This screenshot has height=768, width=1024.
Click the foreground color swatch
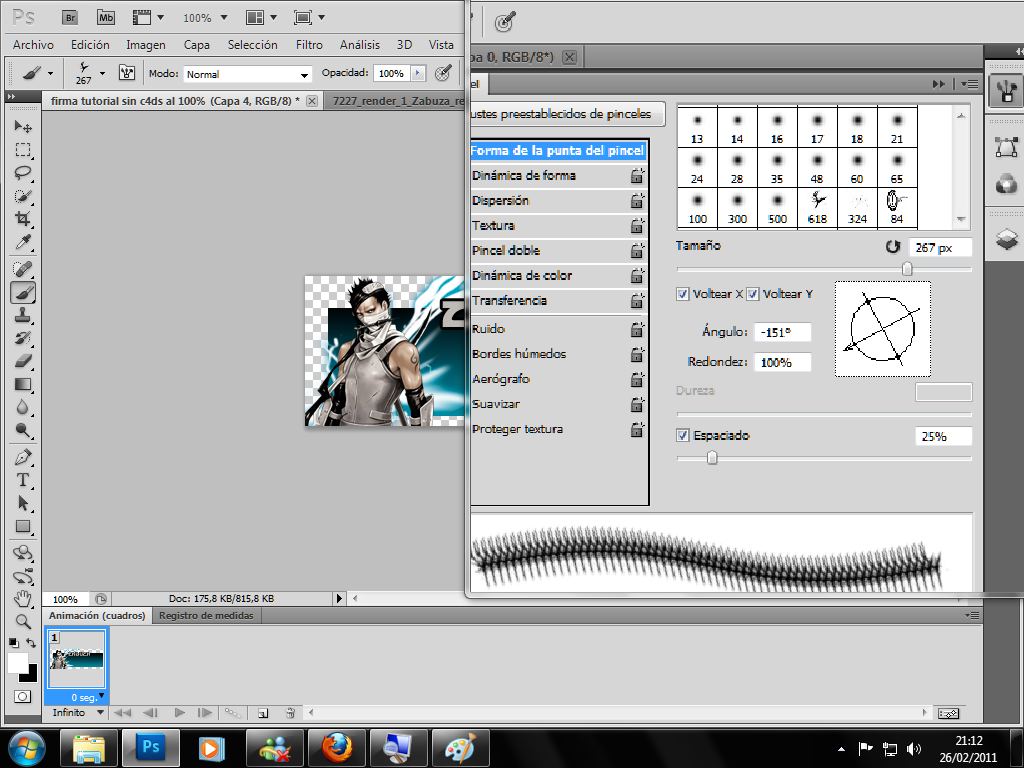click(x=18, y=662)
